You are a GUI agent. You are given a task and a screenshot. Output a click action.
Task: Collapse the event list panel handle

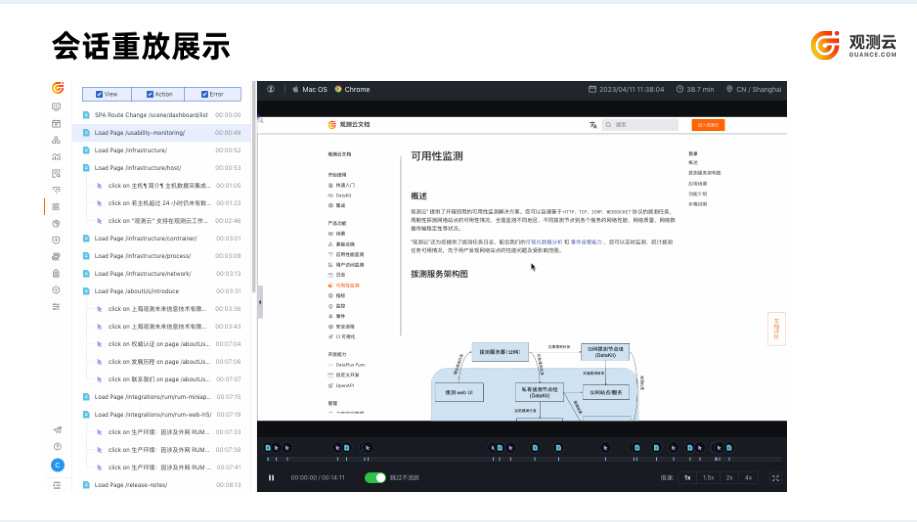point(260,302)
